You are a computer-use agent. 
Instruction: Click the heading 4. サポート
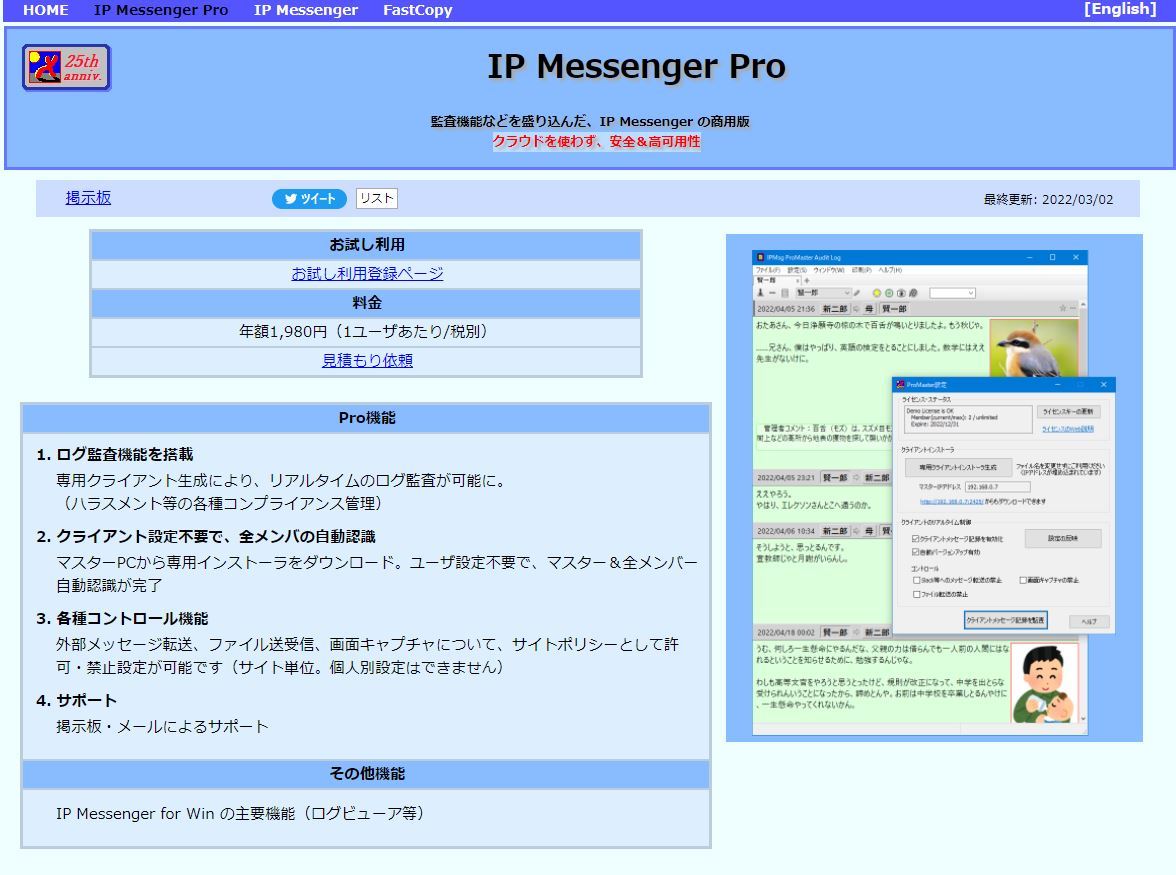[76, 700]
